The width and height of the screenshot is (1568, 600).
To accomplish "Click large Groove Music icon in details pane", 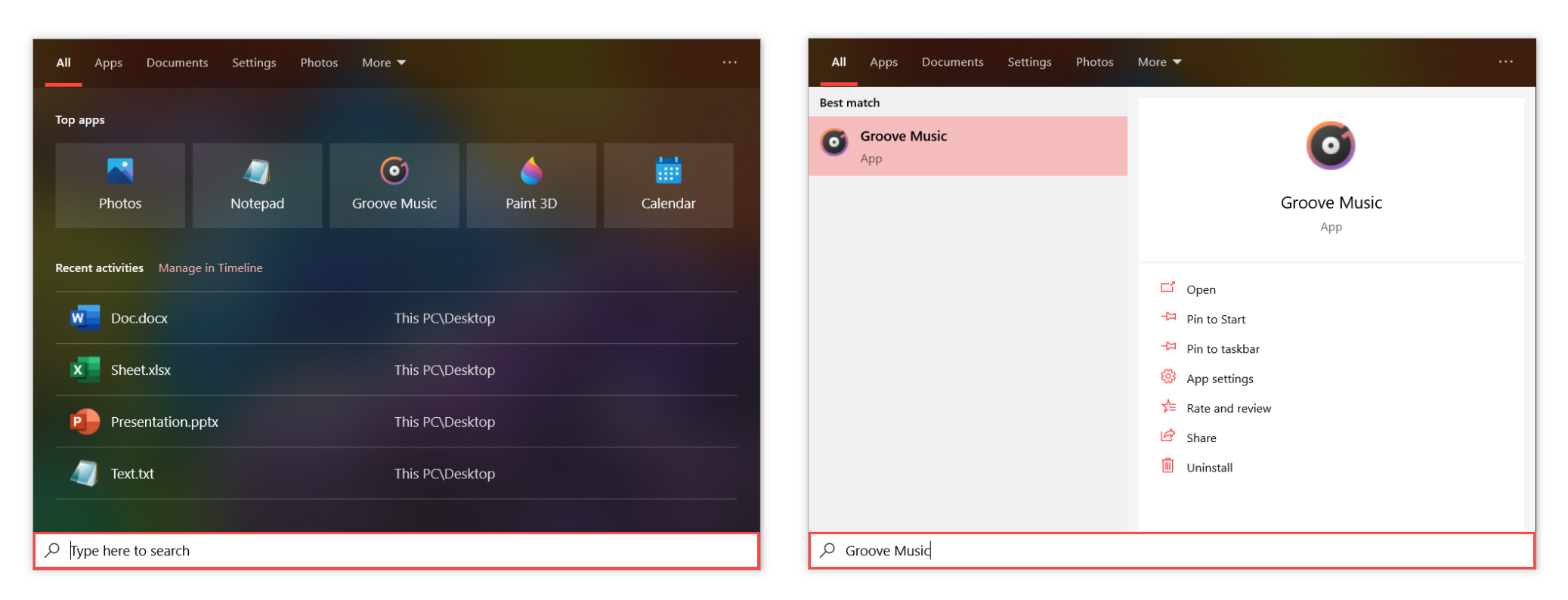I will 1331,146.
